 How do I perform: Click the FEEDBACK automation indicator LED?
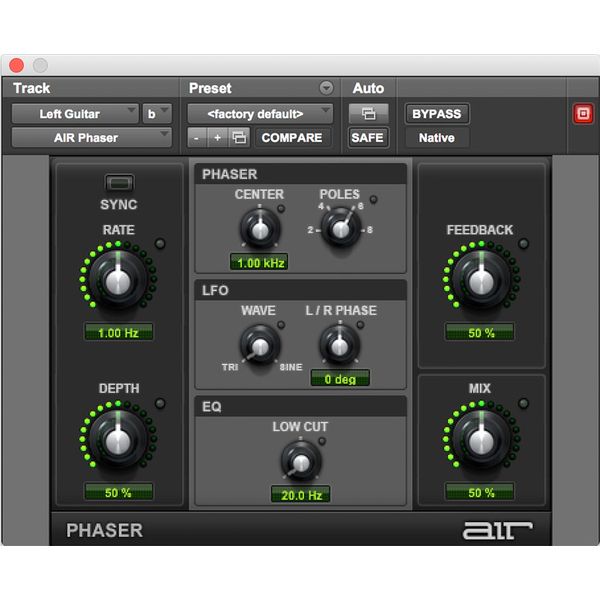(x=523, y=243)
